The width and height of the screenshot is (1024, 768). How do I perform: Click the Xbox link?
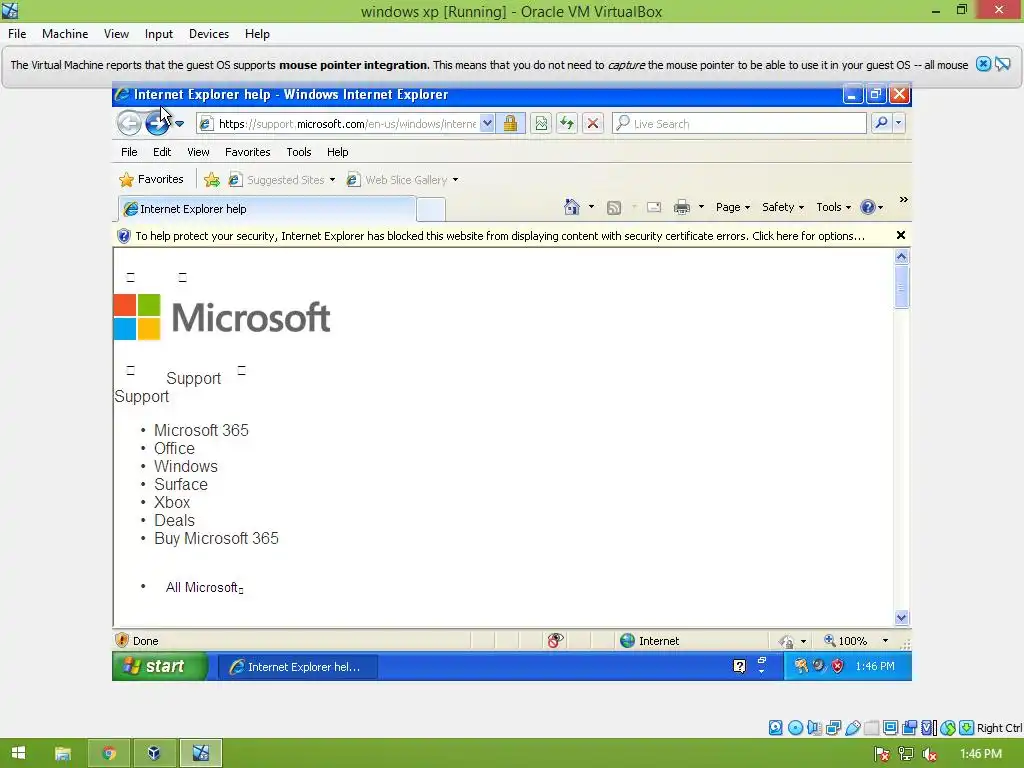pos(172,502)
